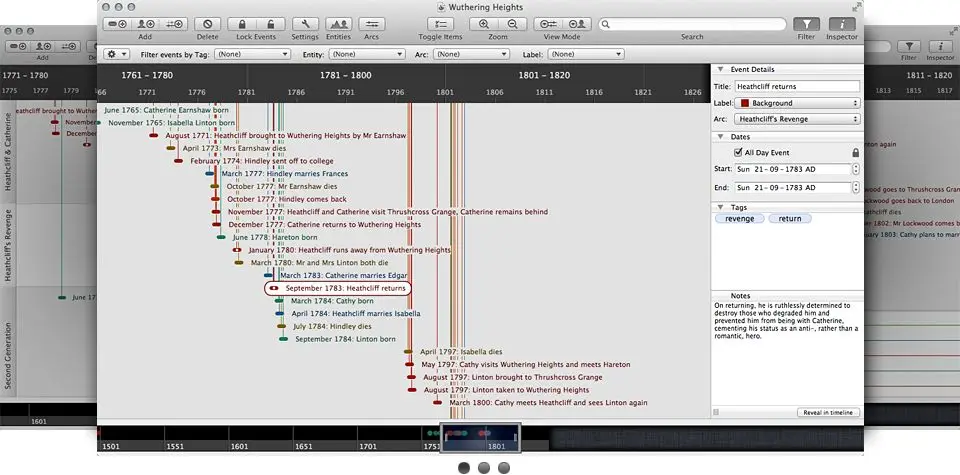
Task: Click the Start date stepper
Action: coord(855,169)
